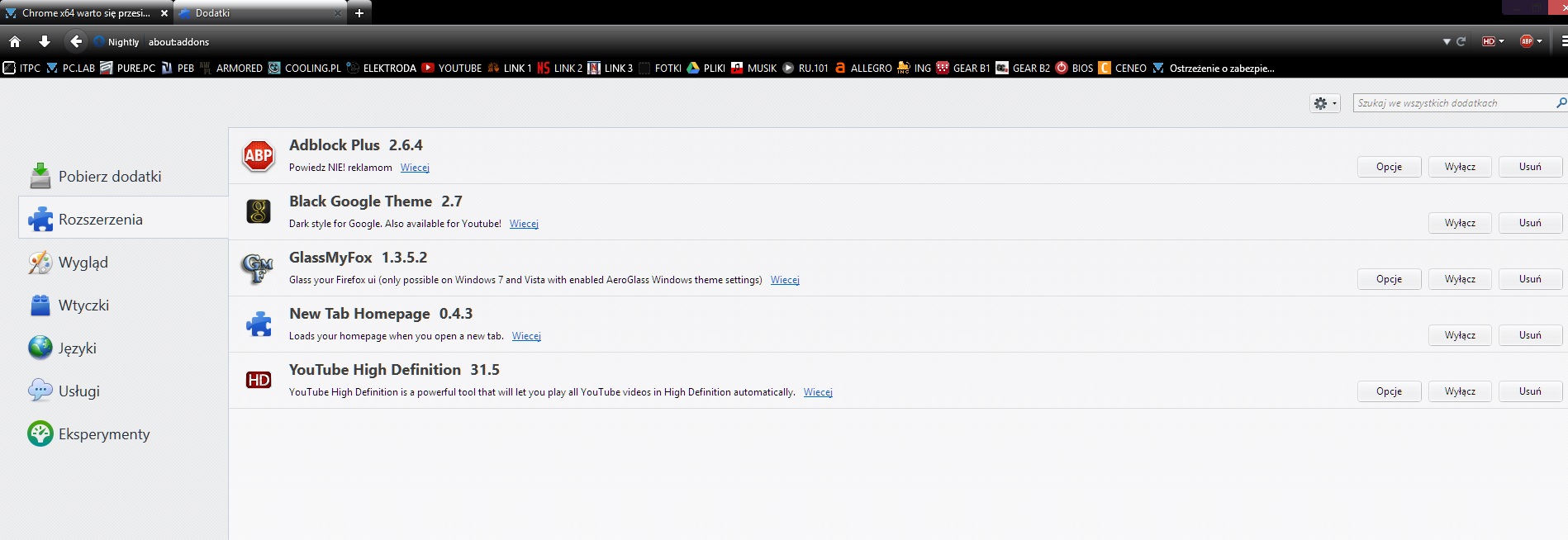1568x540 pixels.
Task: Select the Usługi category
Action: coord(123,391)
